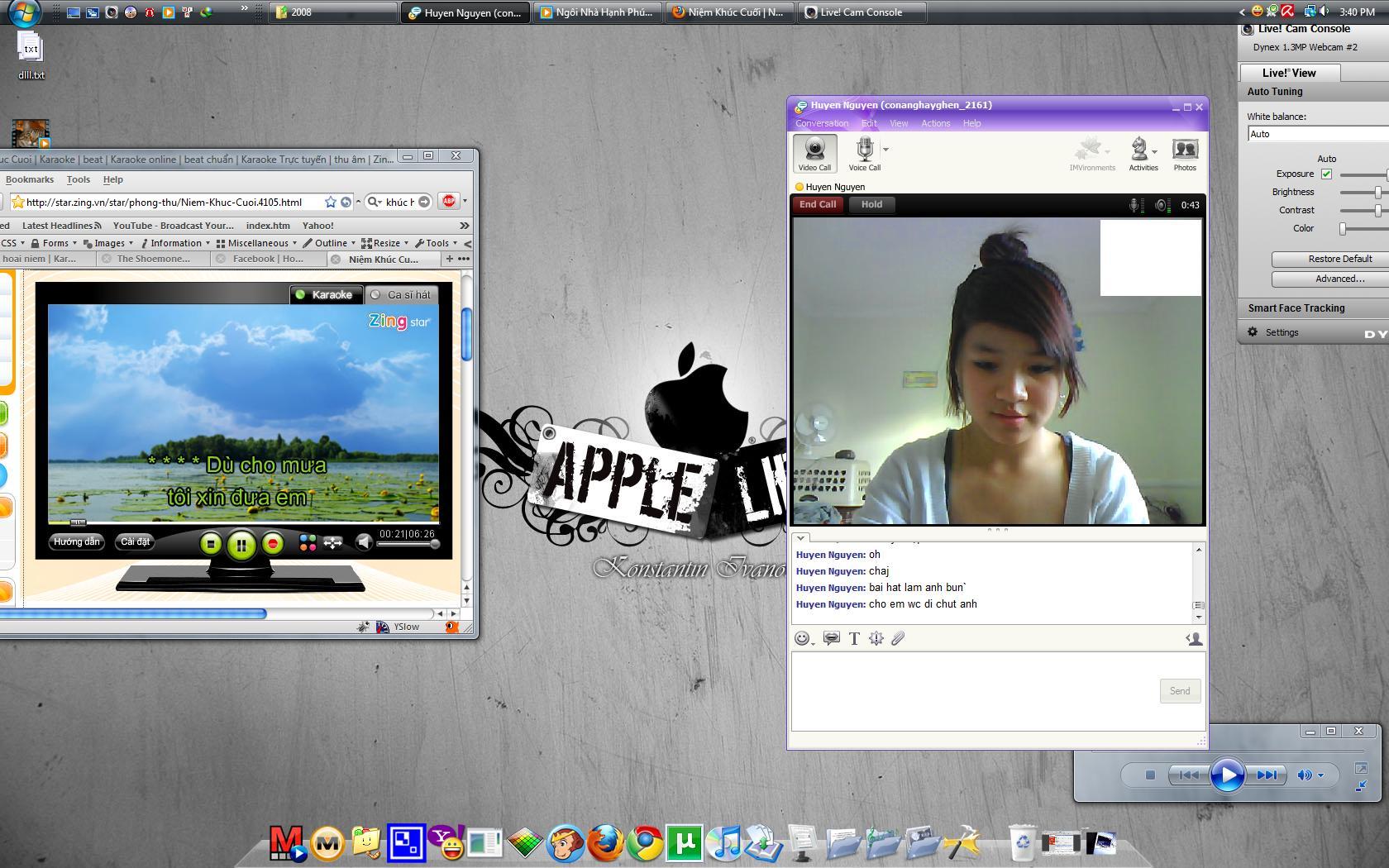Viewport: 1389px width, 868px height.
Task: Open the Forms dropdown in web developer toolbar
Action: 54,243
